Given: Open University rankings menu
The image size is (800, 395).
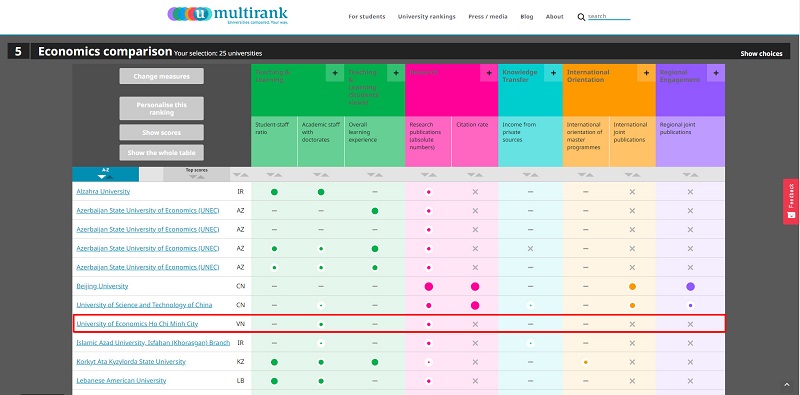Looking at the screenshot, I should click(427, 16).
